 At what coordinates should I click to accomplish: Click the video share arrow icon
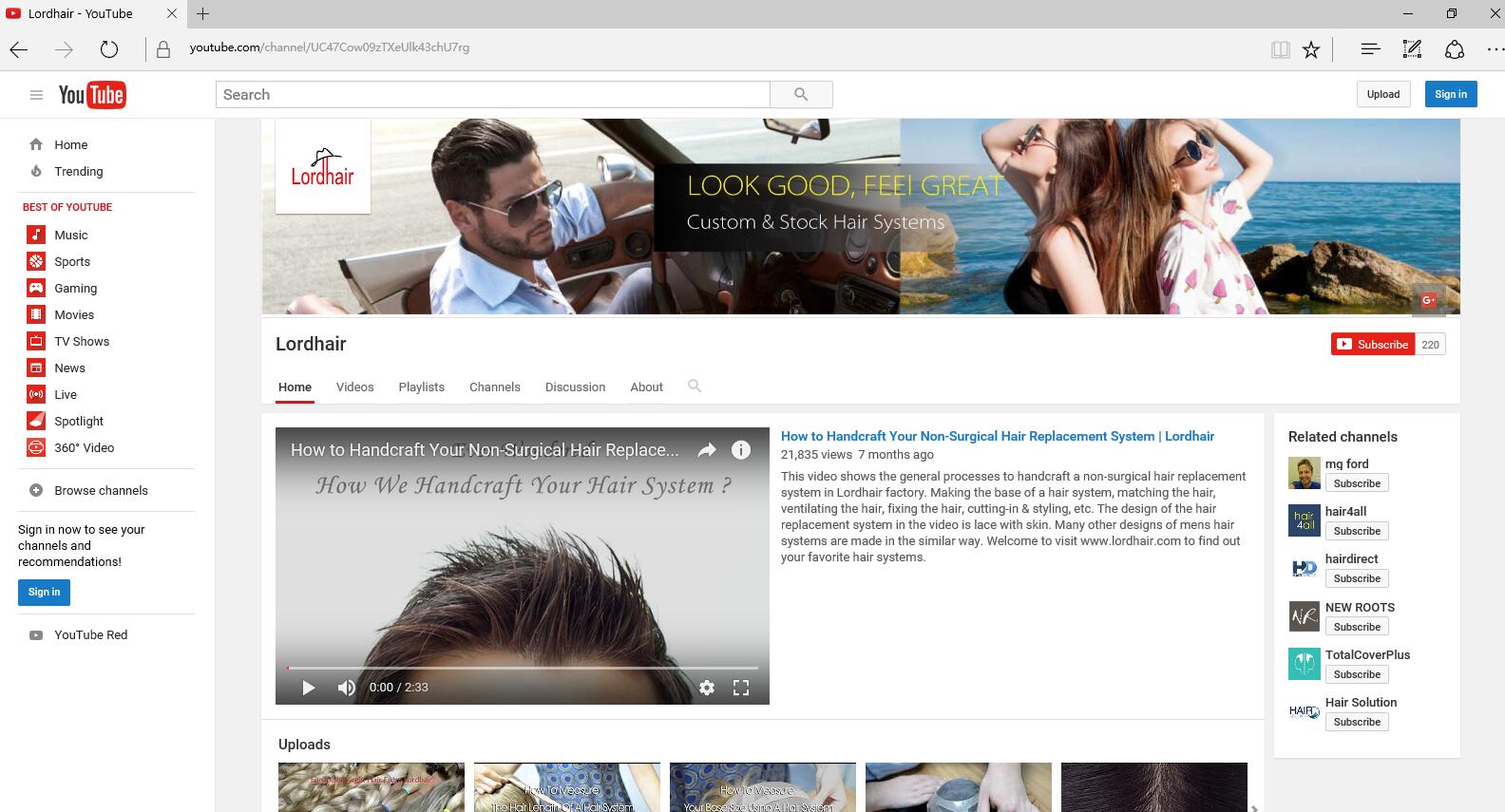[707, 450]
